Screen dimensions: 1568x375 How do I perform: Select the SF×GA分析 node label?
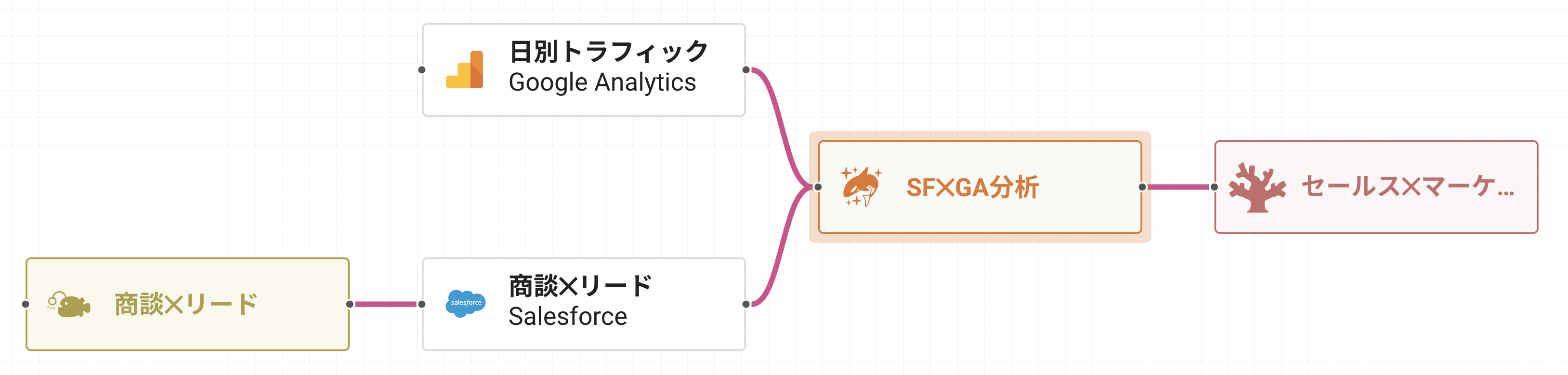972,187
